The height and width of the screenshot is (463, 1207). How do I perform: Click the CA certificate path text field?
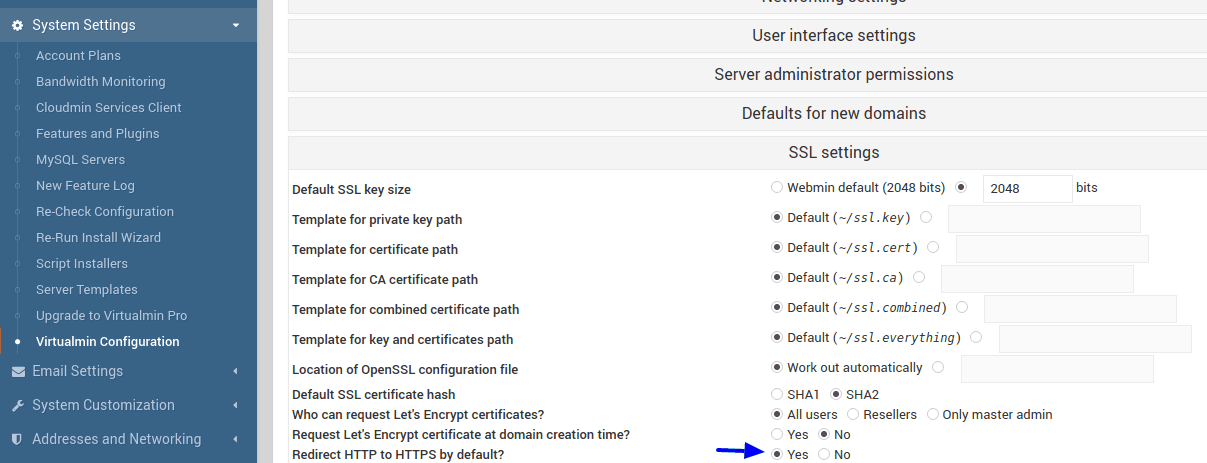click(x=1037, y=279)
